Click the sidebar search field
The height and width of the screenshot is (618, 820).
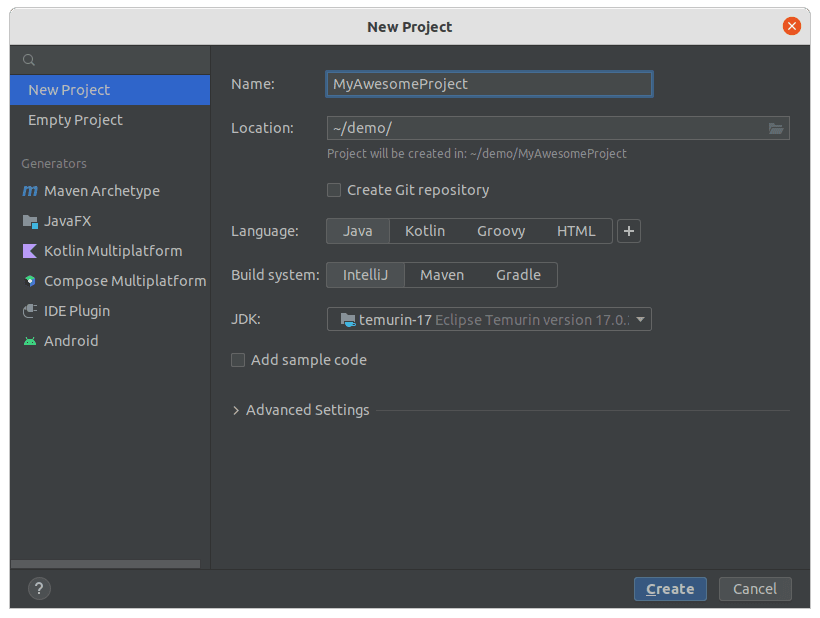pos(110,60)
